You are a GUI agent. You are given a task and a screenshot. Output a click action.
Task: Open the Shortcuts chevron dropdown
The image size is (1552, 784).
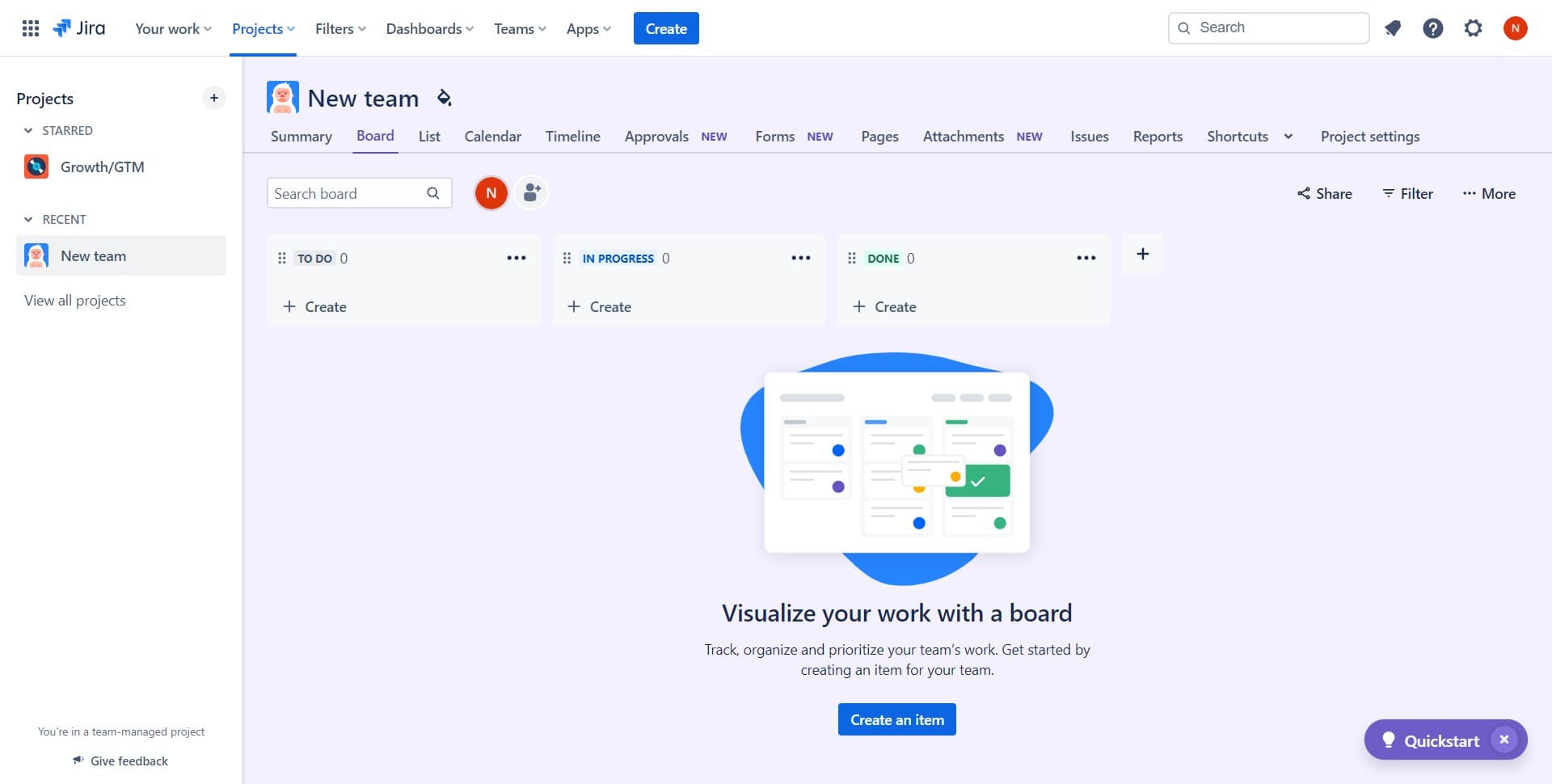pos(1288,136)
